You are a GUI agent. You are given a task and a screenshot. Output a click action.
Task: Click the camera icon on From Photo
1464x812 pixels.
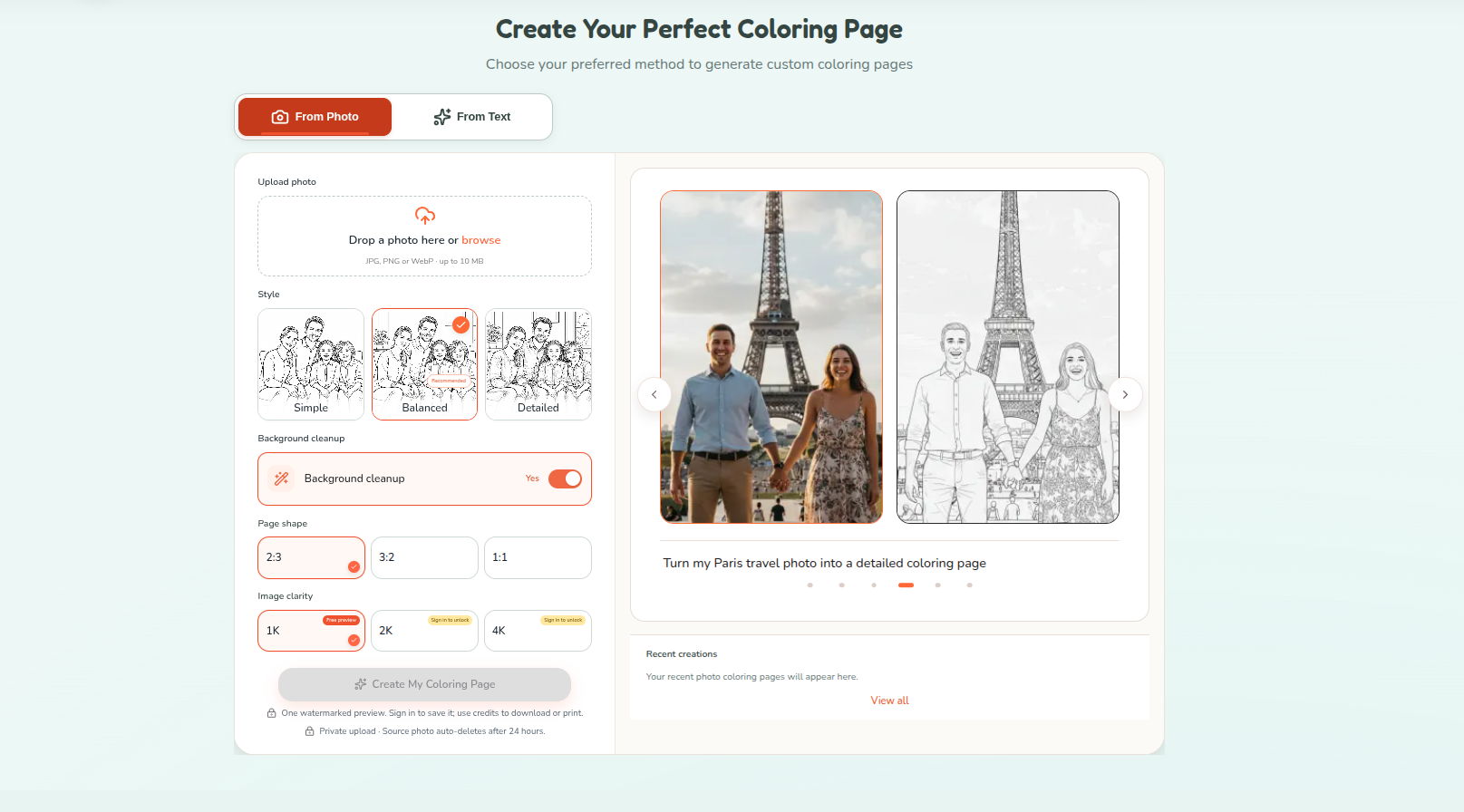pyautogui.click(x=280, y=117)
